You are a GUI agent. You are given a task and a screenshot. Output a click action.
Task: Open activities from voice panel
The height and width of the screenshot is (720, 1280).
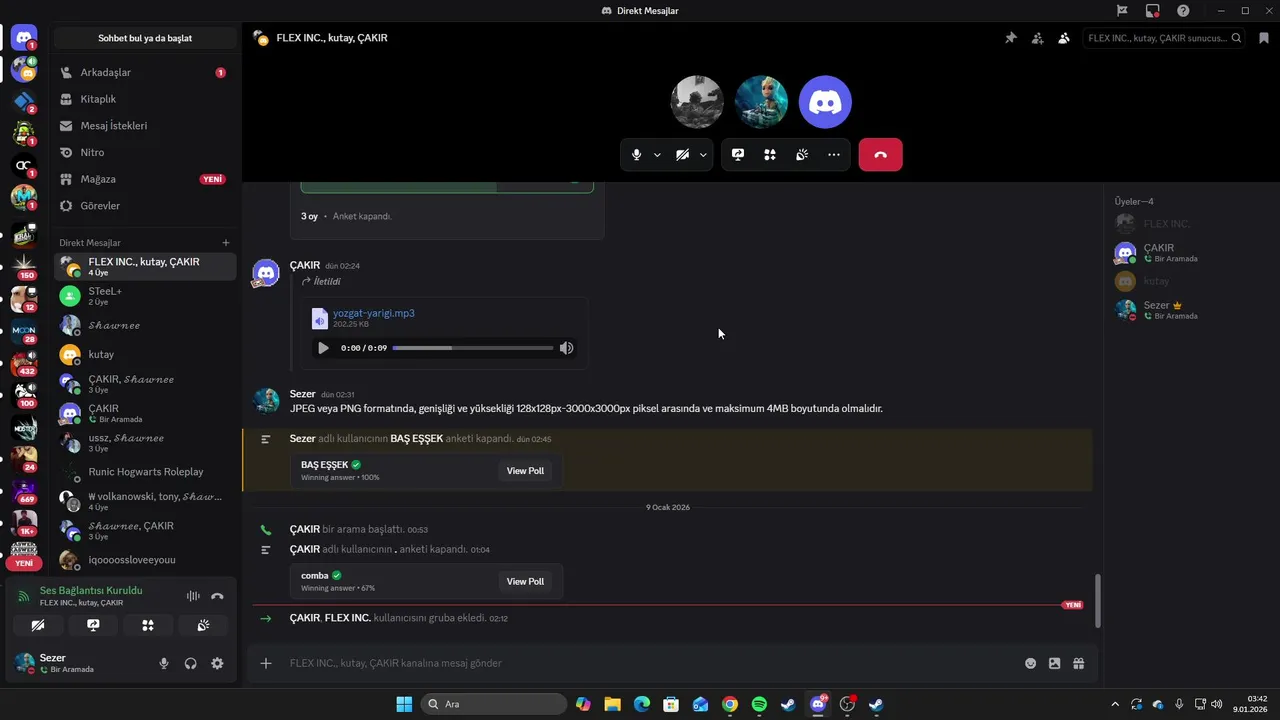point(148,625)
